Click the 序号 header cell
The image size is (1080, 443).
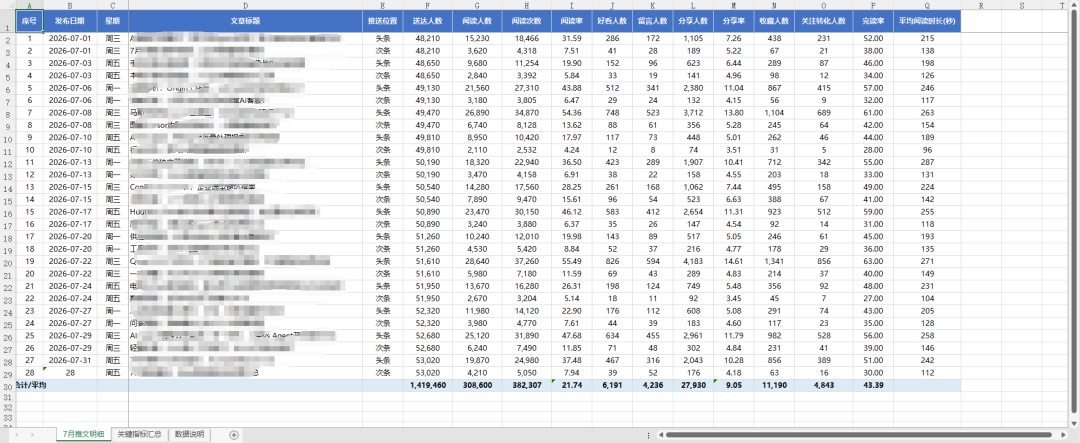(29, 21)
